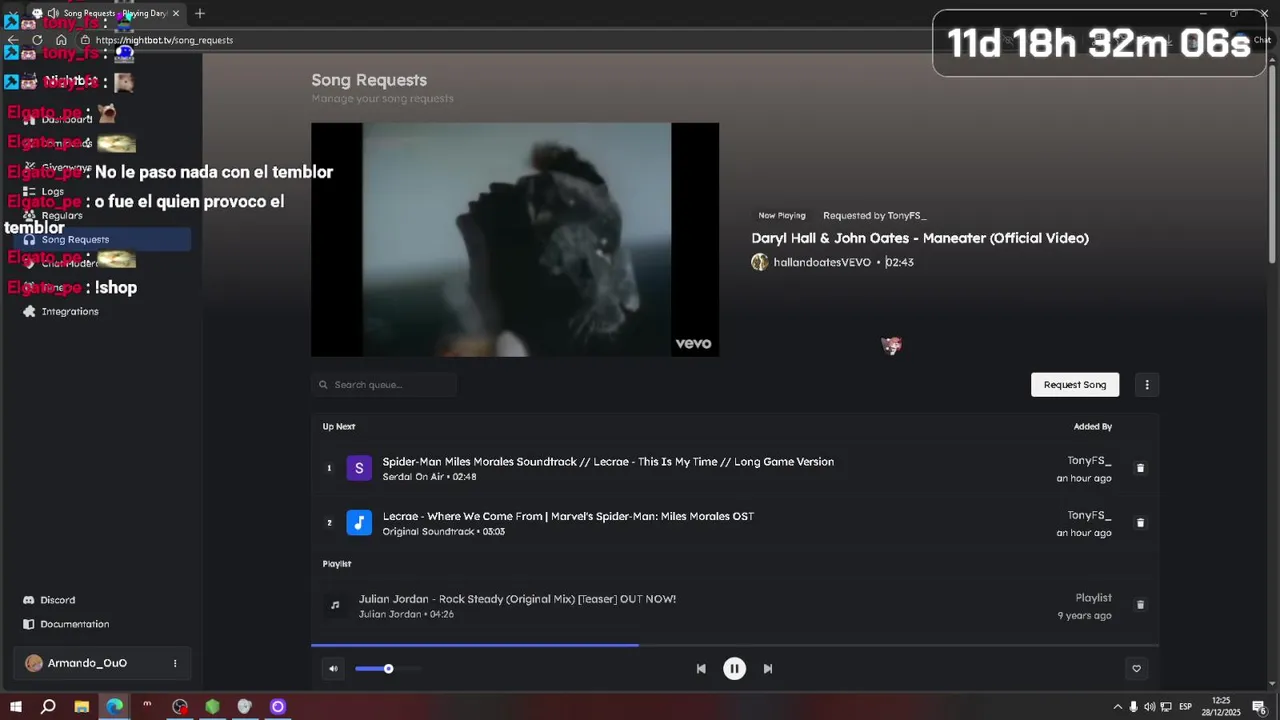Click the ESP language indicator
Image resolution: width=1280 pixels, height=720 pixels.
pyautogui.click(x=1185, y=707)
